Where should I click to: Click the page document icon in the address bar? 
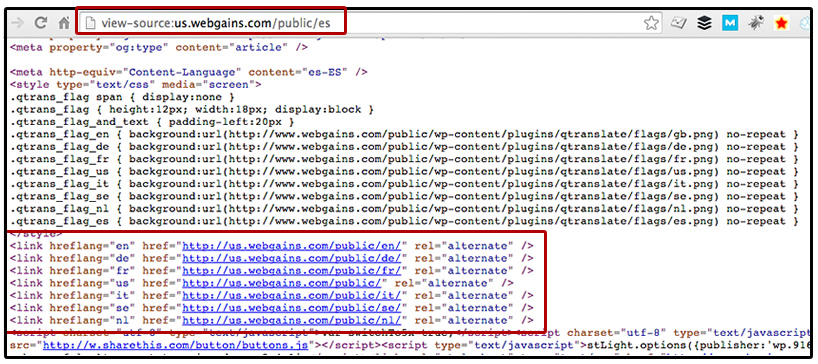coord(91,23)
